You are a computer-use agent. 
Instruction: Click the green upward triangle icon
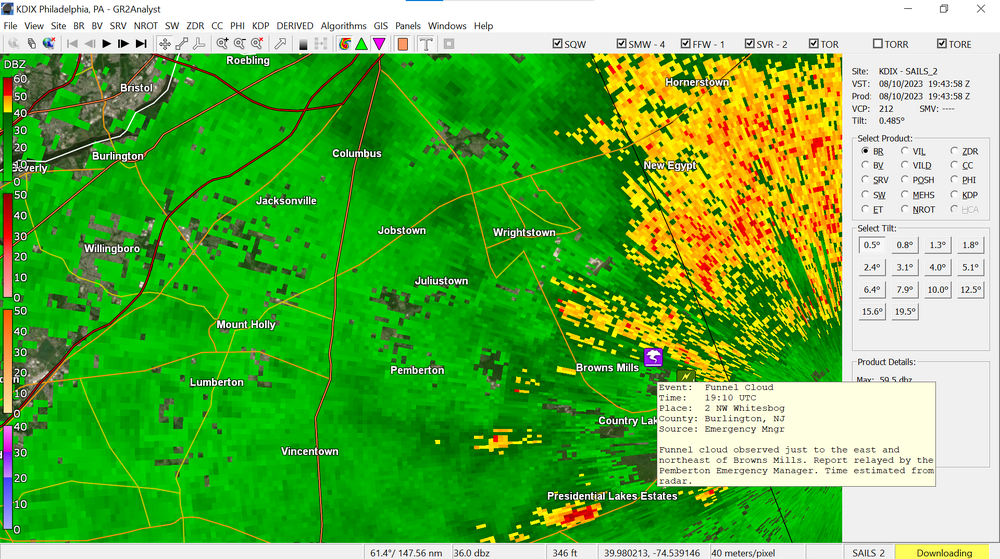pos(361,44)
